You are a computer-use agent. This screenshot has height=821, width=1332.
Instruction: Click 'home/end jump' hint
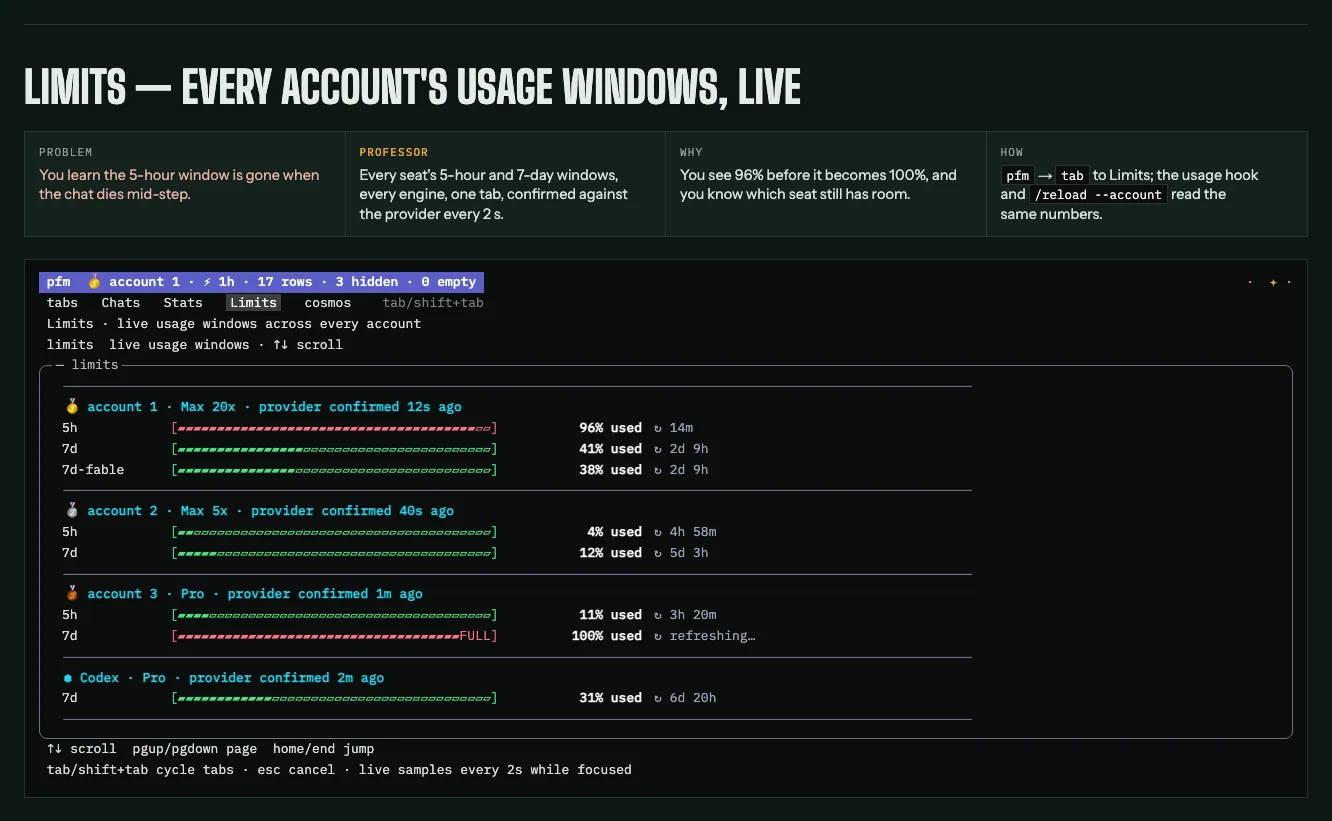(x=324, y=749)
